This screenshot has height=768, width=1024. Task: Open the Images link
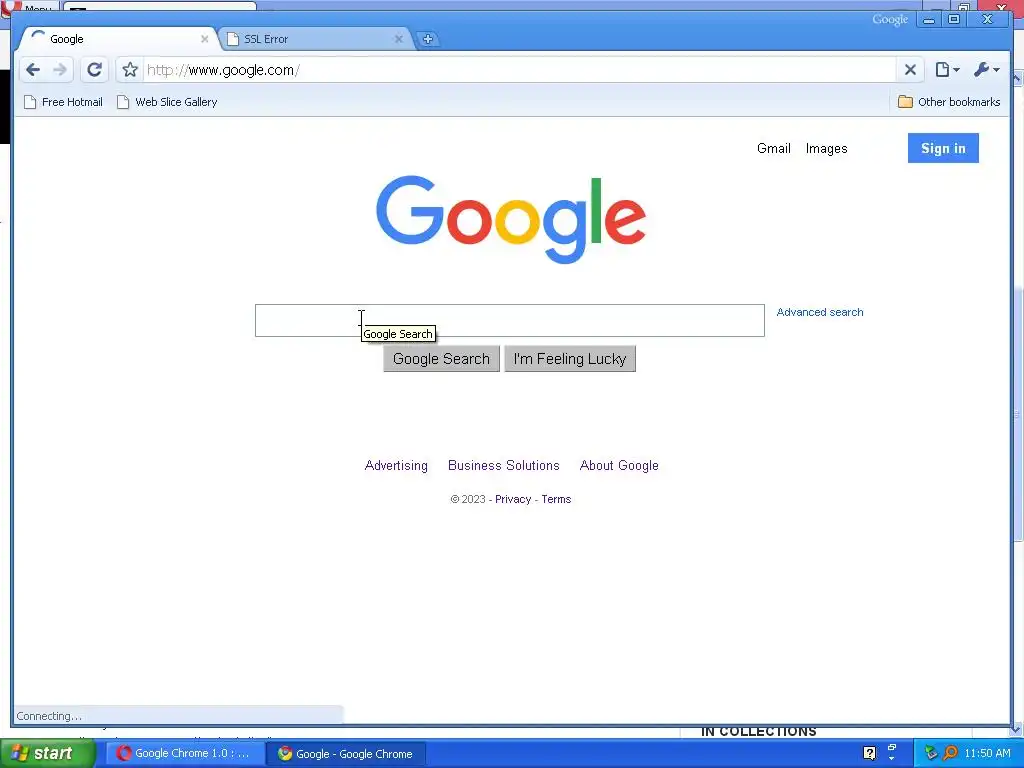[x=826, y=148]
